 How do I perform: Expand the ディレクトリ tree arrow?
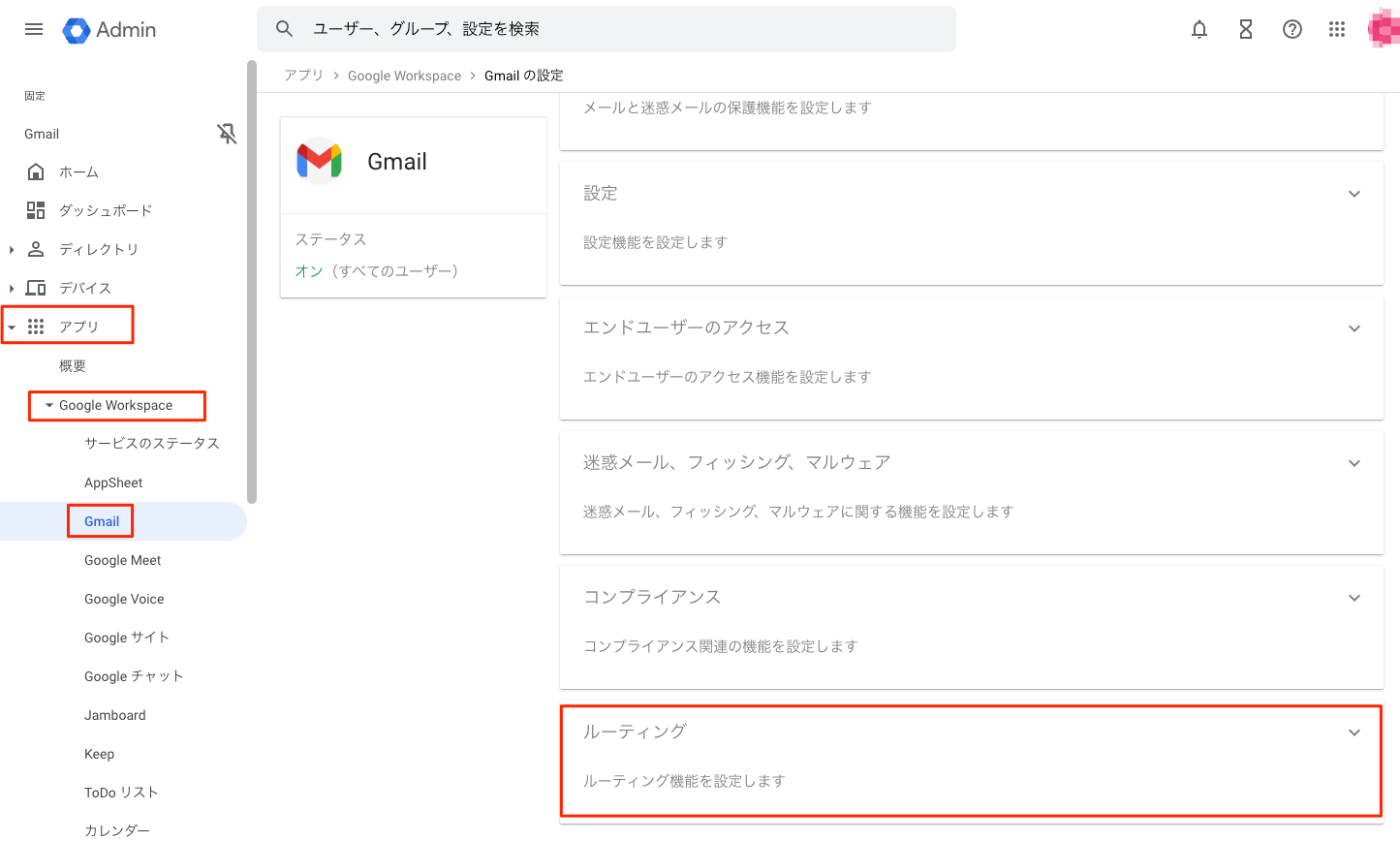point(12,250)
